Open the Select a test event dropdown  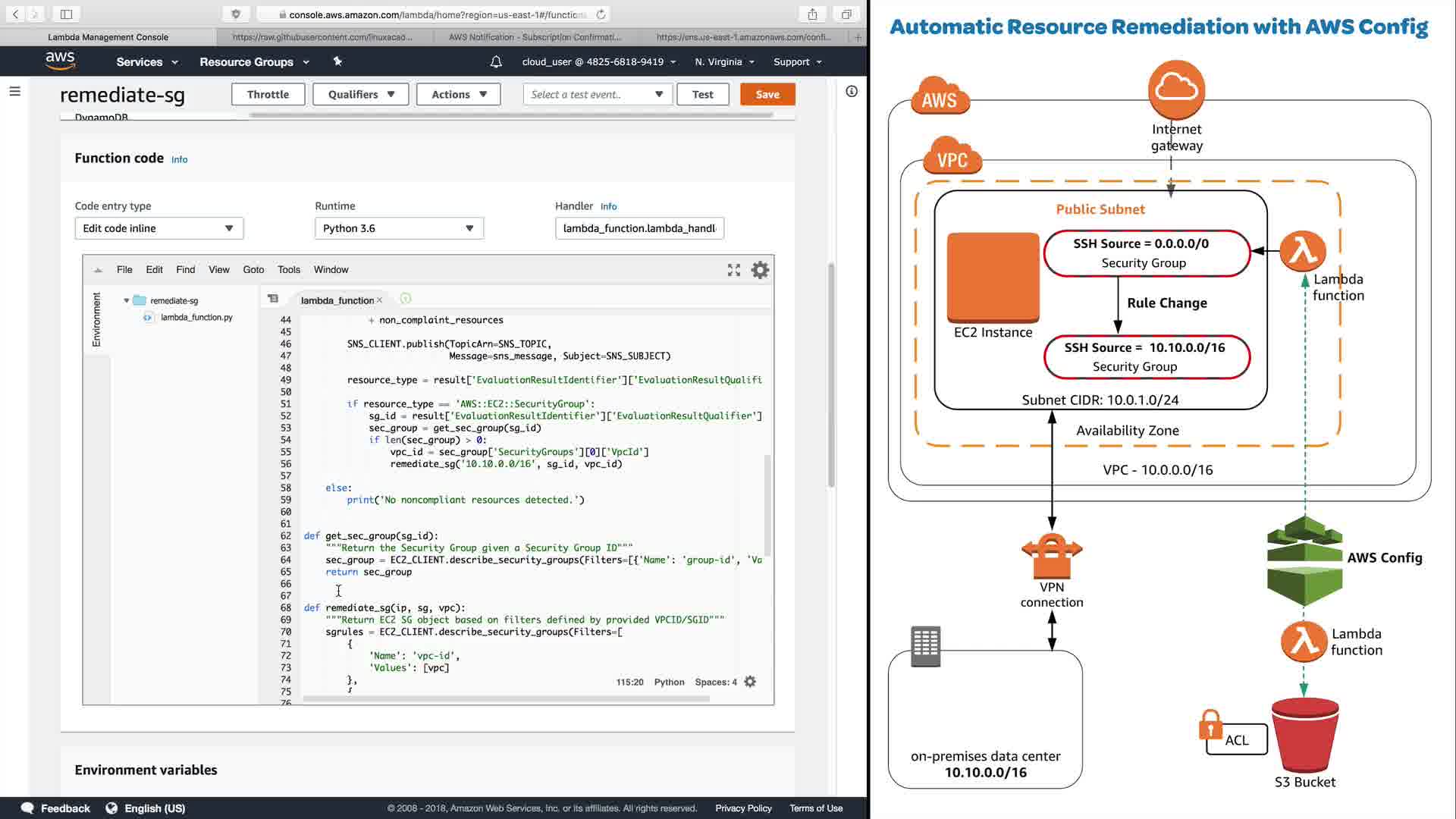point(597,95)
